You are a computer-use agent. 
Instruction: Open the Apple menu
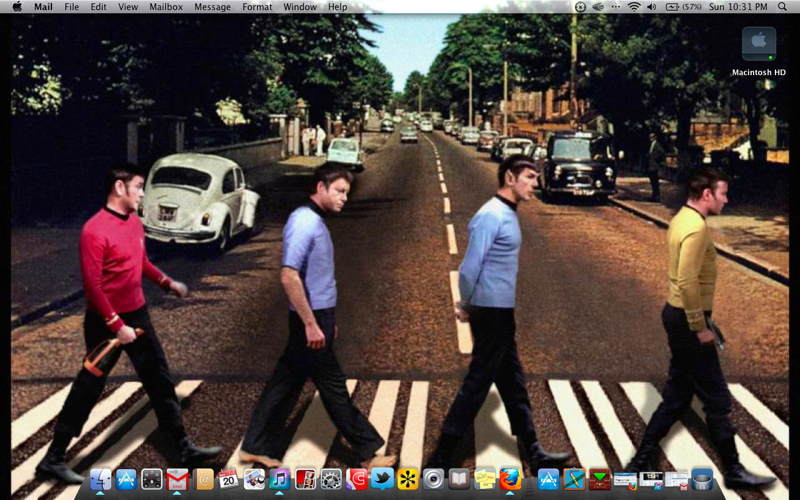pyautogui.click(x=17, y=7)
